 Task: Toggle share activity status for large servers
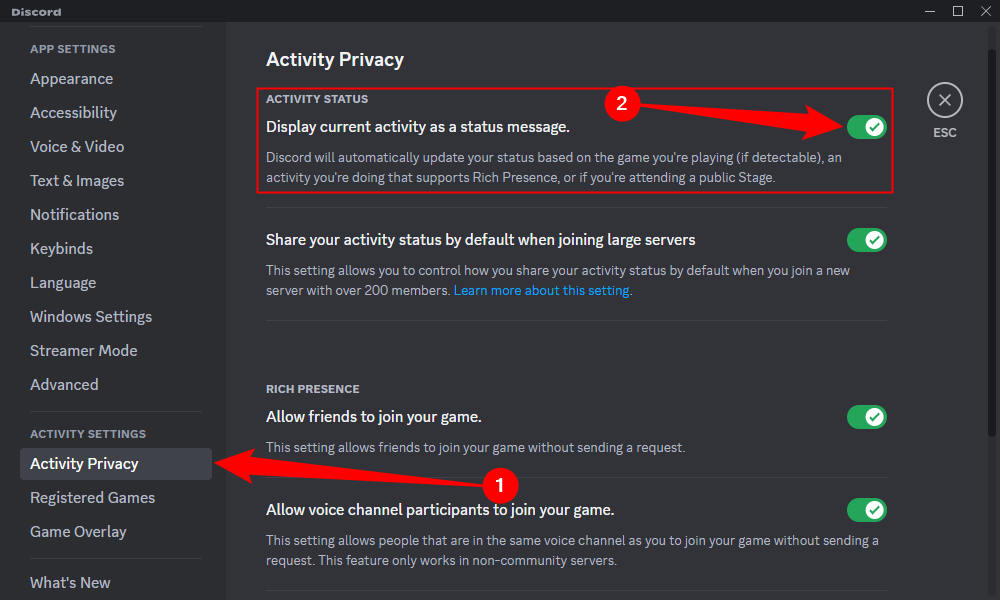point(866,240)
